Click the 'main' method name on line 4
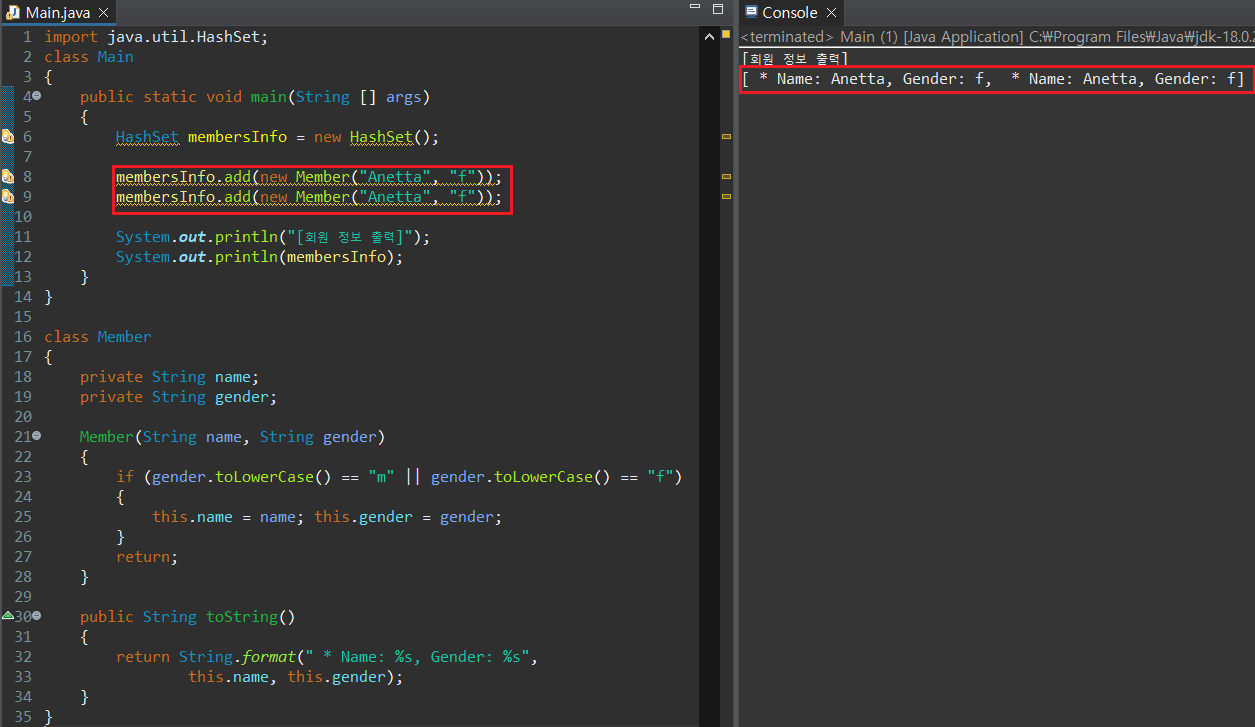 coord(268,97)
